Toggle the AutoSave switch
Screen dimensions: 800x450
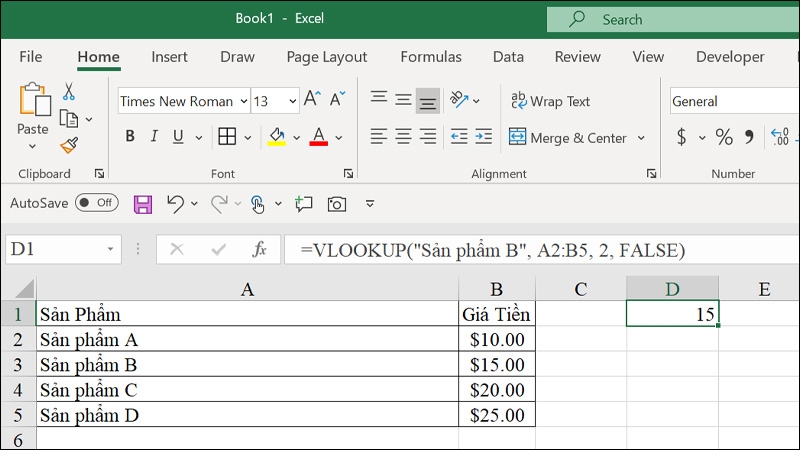[x=96, y=203]
